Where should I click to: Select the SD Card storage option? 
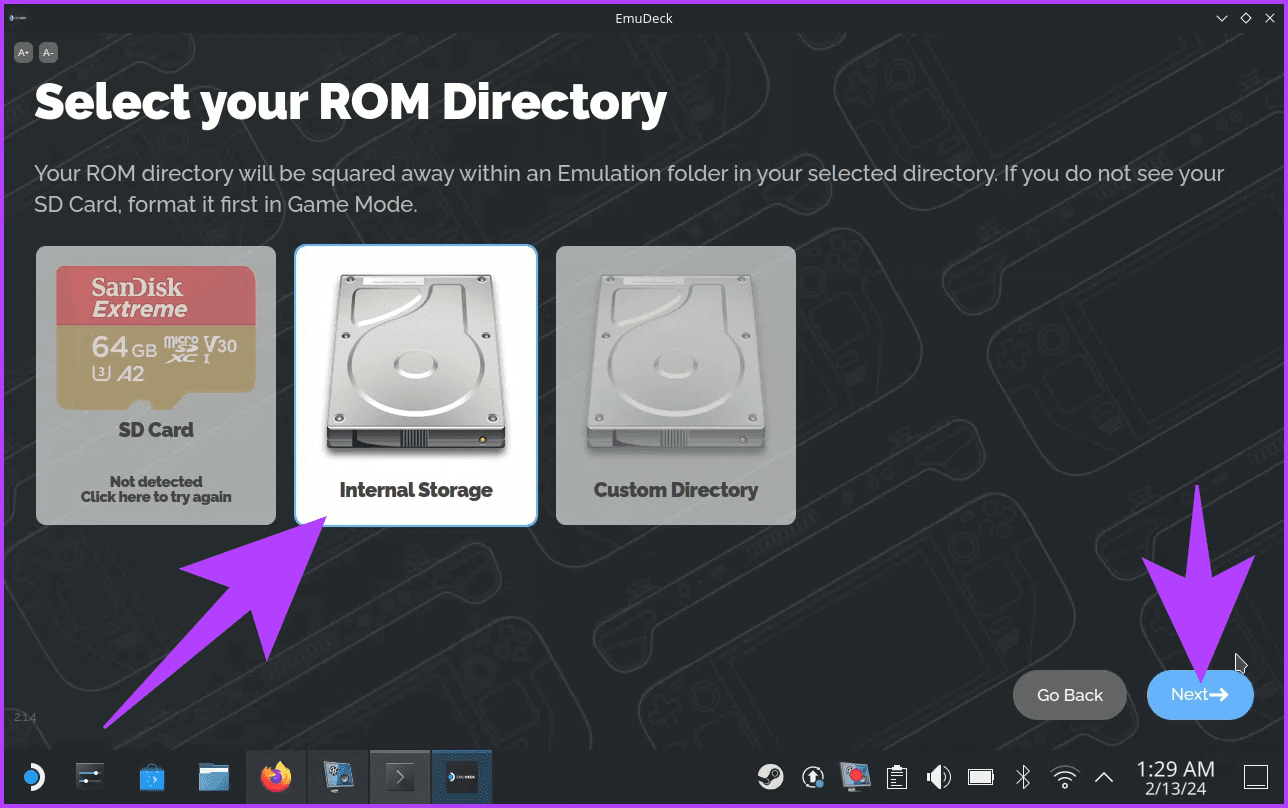coord(156,385)
